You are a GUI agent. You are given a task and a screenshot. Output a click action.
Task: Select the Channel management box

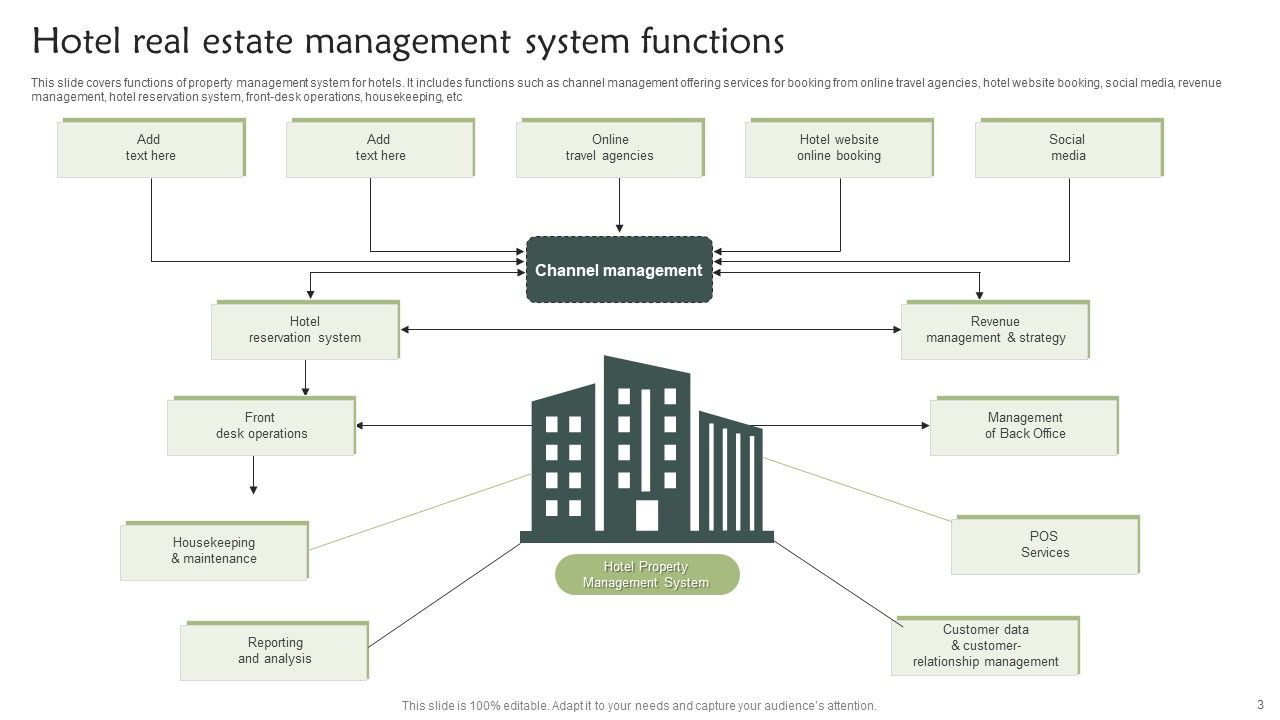(619, 270)
